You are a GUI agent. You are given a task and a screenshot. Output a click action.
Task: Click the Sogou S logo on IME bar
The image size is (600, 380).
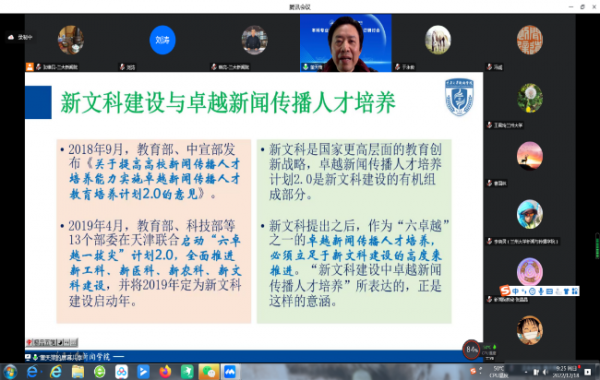point(505,291)
